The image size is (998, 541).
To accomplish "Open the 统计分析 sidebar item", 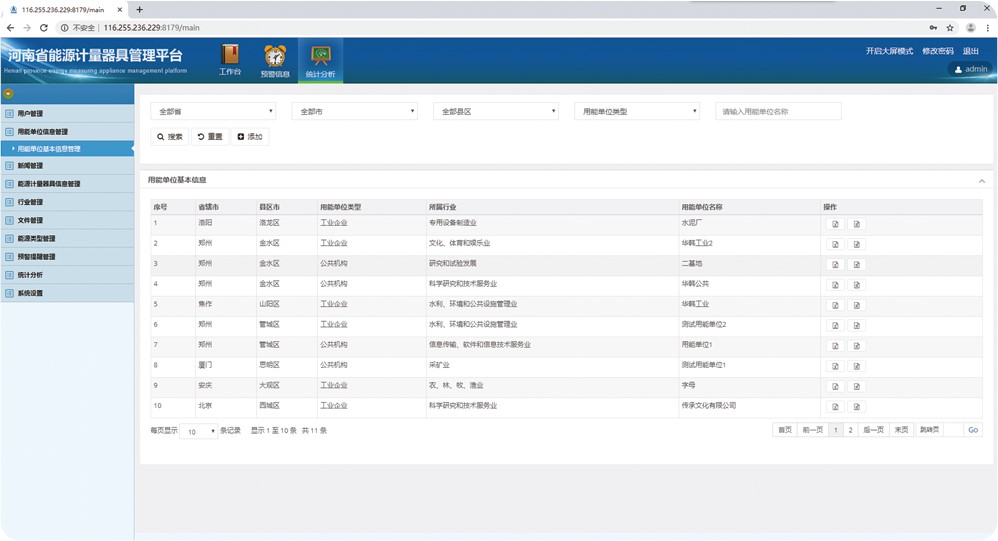I will click(67, 275).
